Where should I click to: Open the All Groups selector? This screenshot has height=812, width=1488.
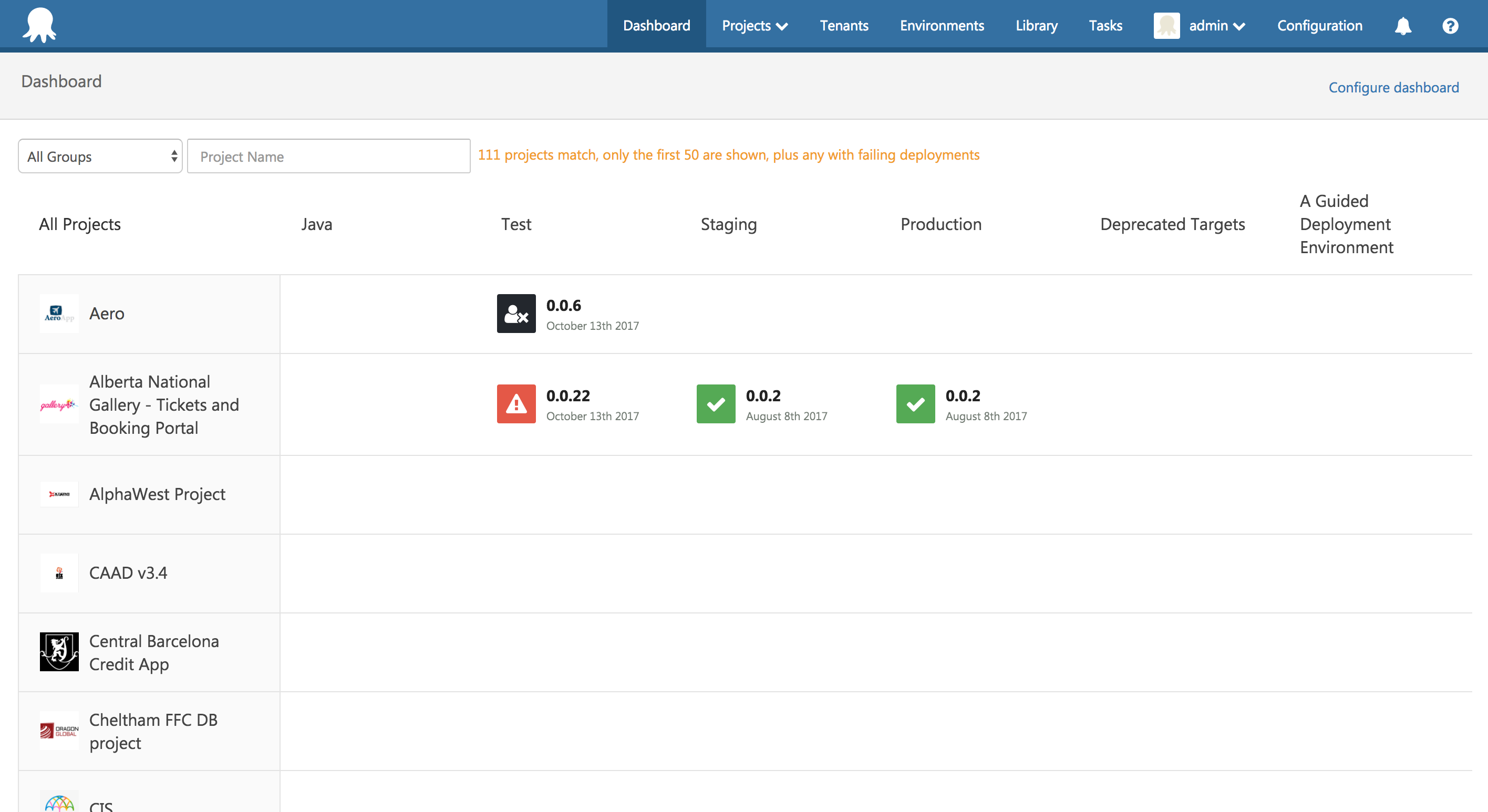(100, 156)
